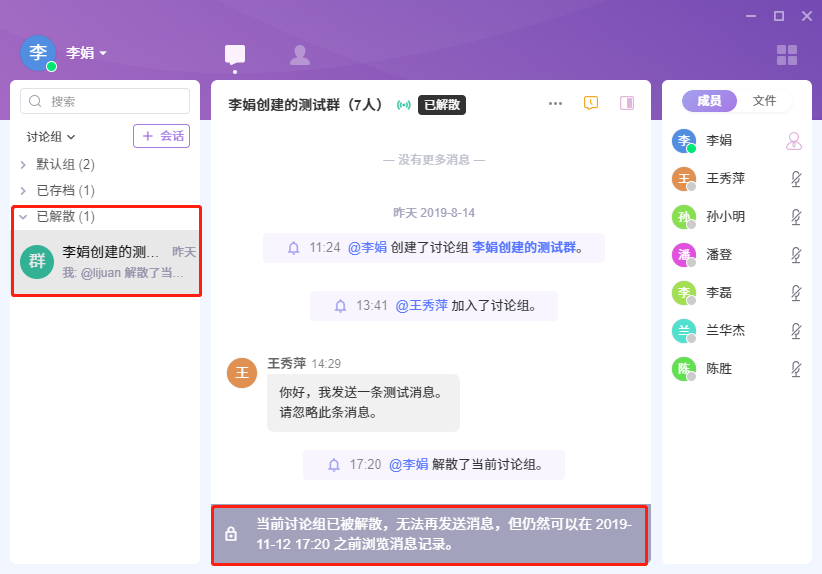The width and height of the screenshot is (822, 574).
Task: Click the muted microphone icon for 王秀萍
Action: coord(796,179)
